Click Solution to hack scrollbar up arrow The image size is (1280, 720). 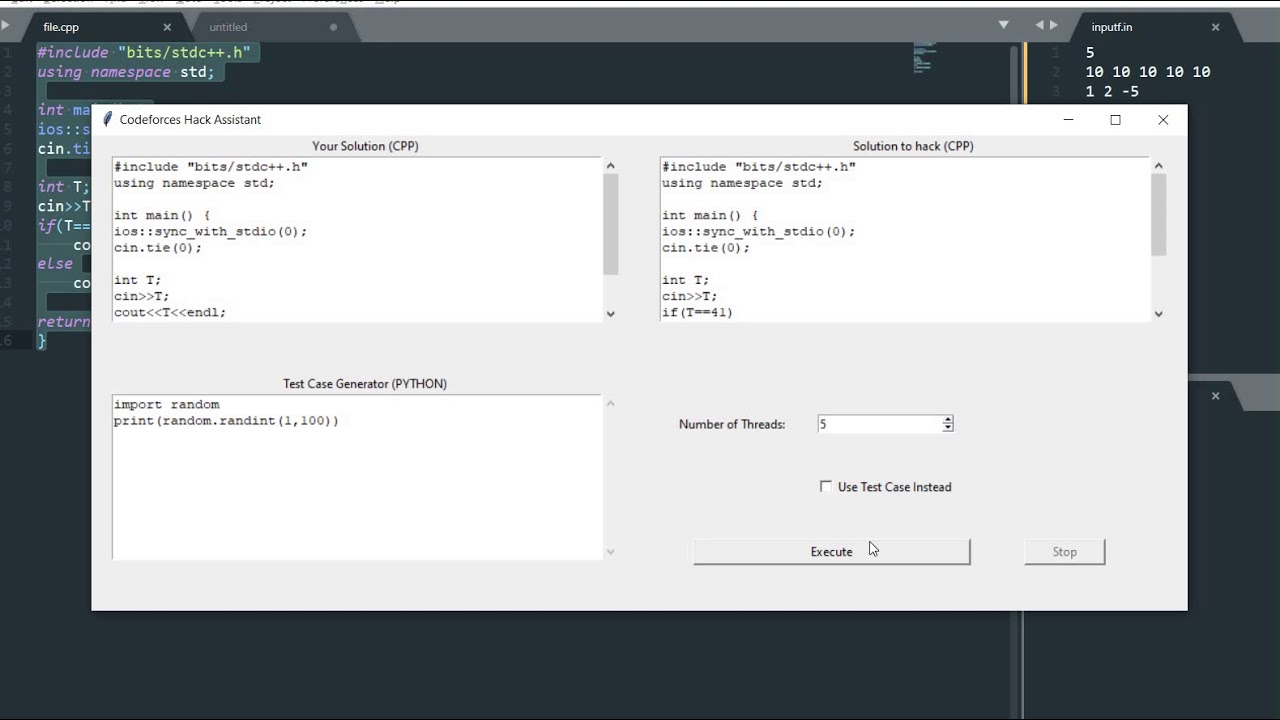[1159, 166]
